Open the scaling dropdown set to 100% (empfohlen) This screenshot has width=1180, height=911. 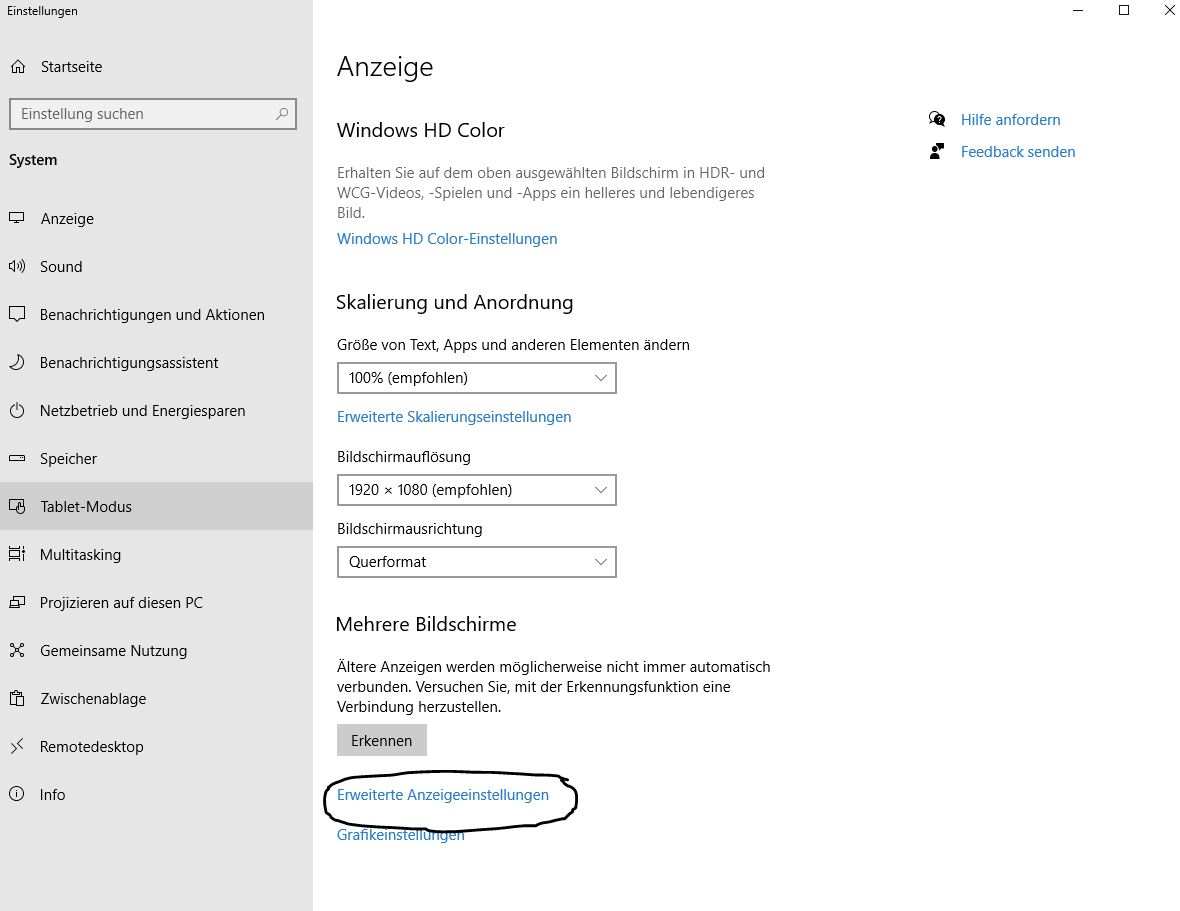pos(476,378)
